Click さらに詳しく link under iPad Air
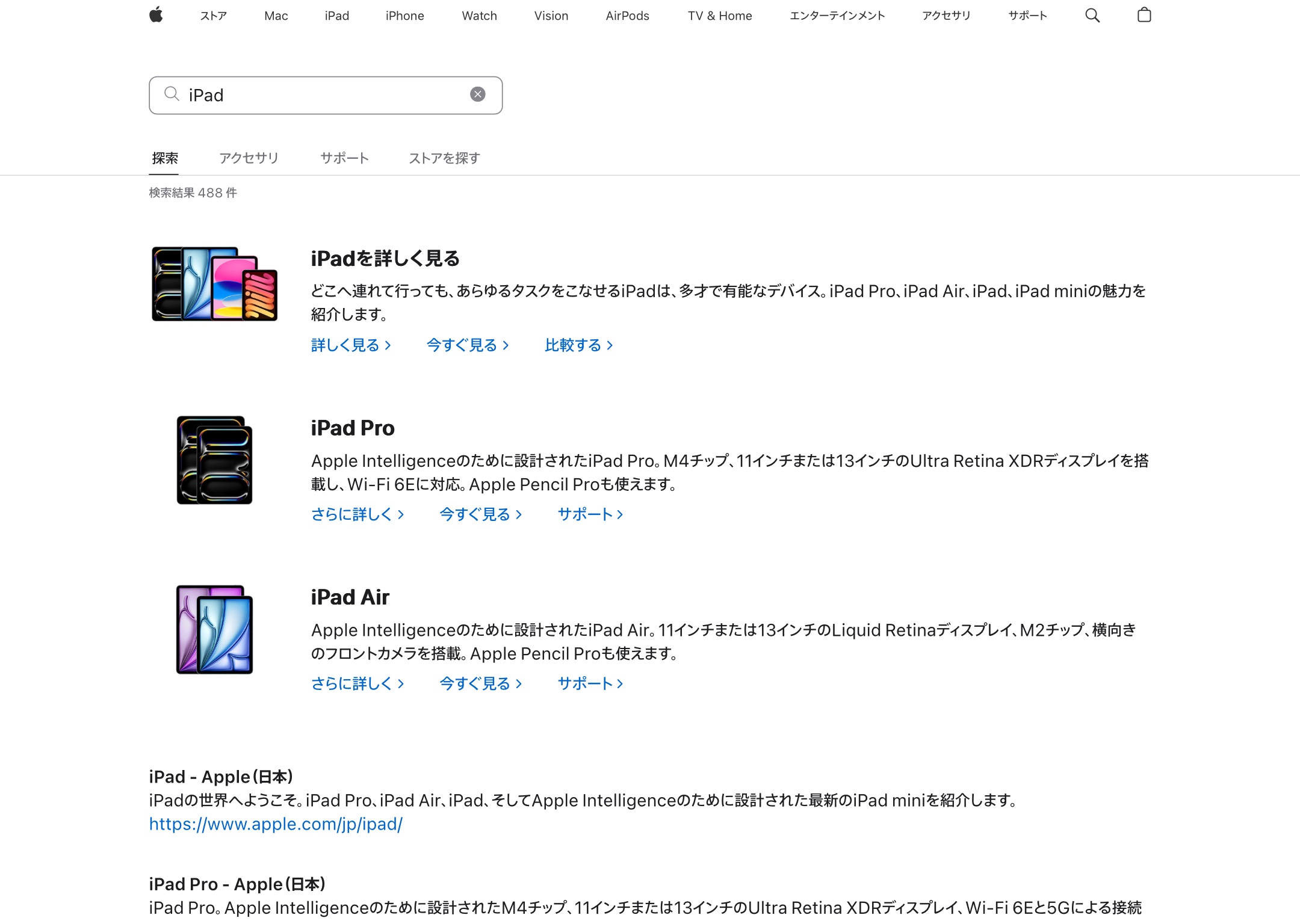The height and width of the screenshot is (924, 1300). [x=357, y=683]
